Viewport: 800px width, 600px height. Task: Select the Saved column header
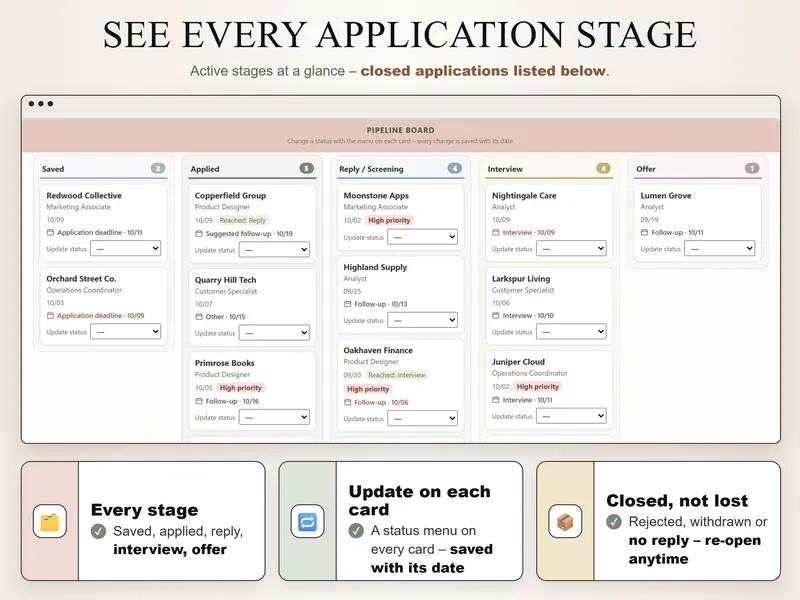pos(53,169)
